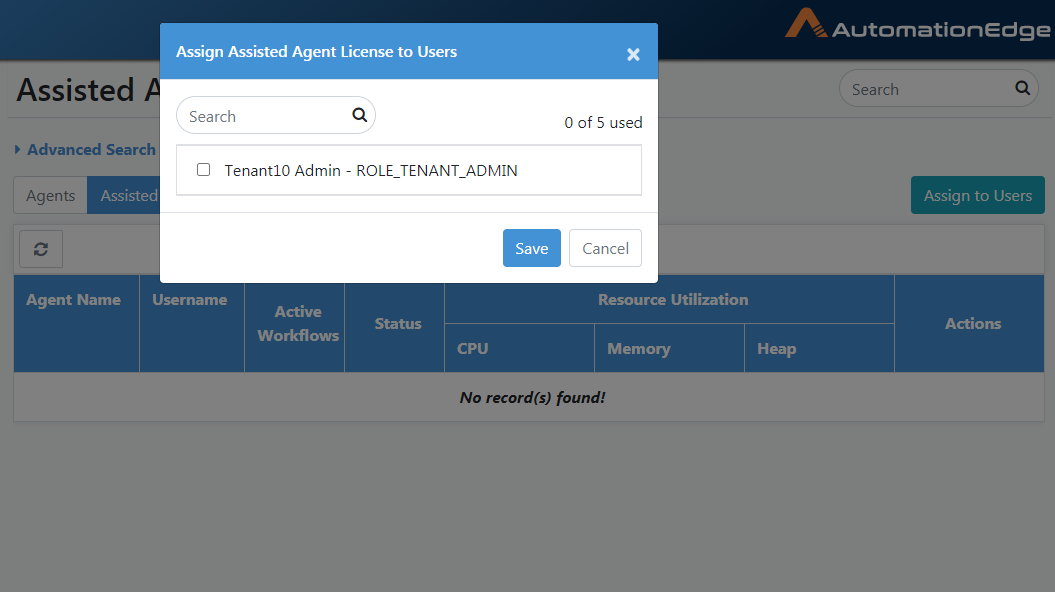Check the Tenant10 Admin checkbox

203,170
